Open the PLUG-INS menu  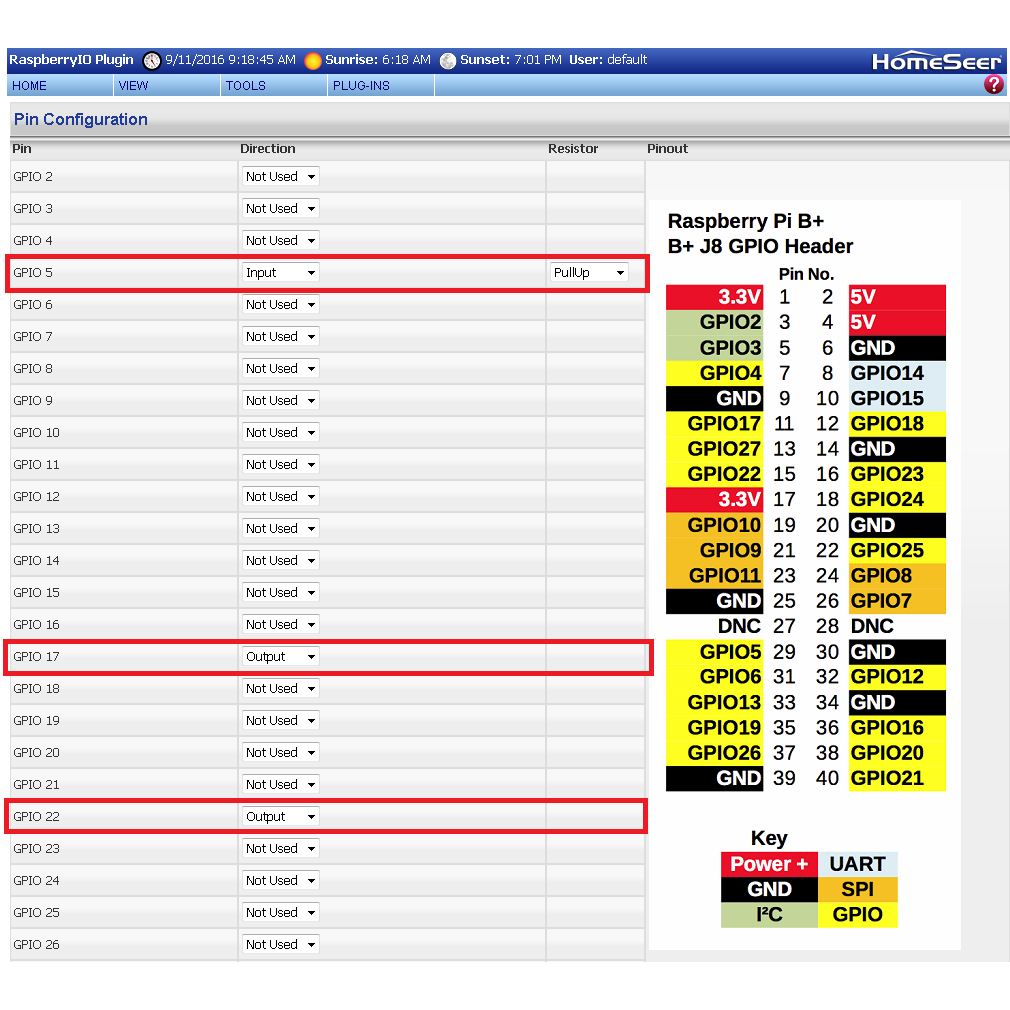361,86
